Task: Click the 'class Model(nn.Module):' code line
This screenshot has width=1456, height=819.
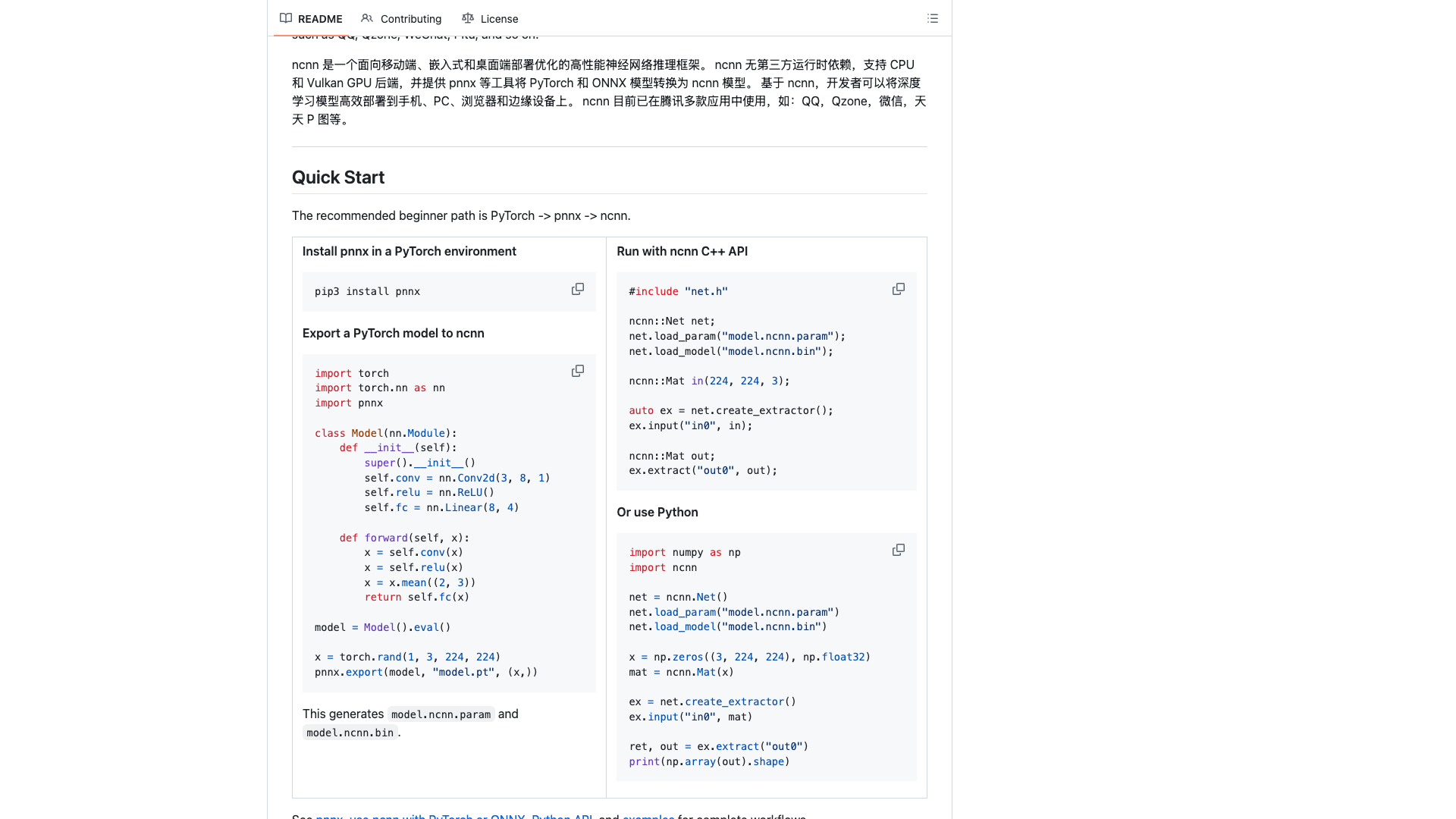Action: pyautogui.click(x=386, y=433)
